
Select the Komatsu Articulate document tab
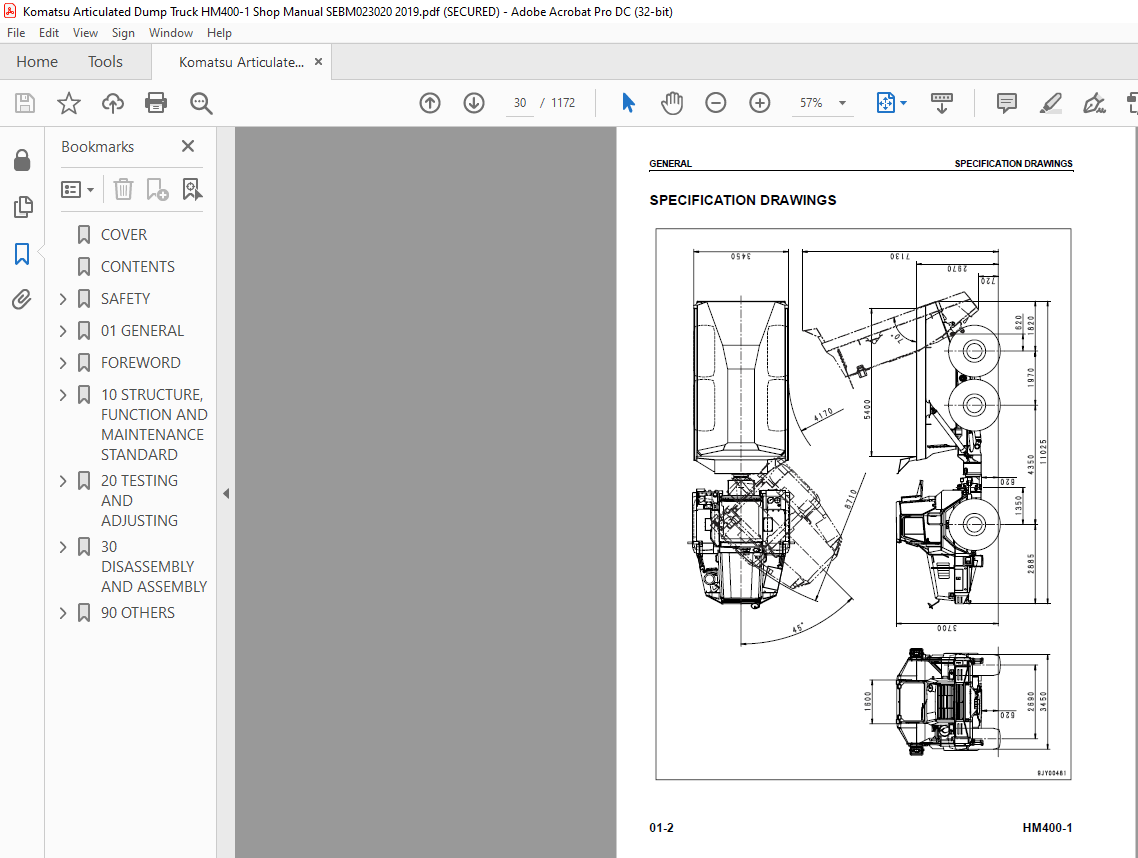click(x=241, y=62)
